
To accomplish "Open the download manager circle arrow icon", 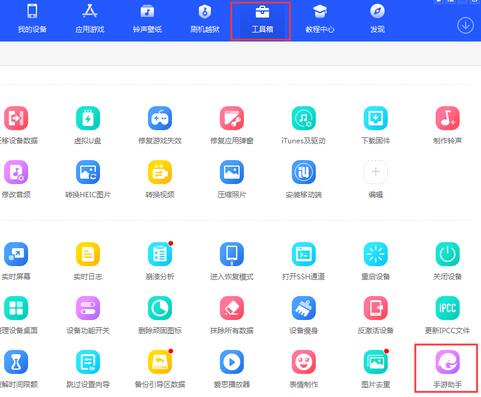I will [x=465, y=25].
